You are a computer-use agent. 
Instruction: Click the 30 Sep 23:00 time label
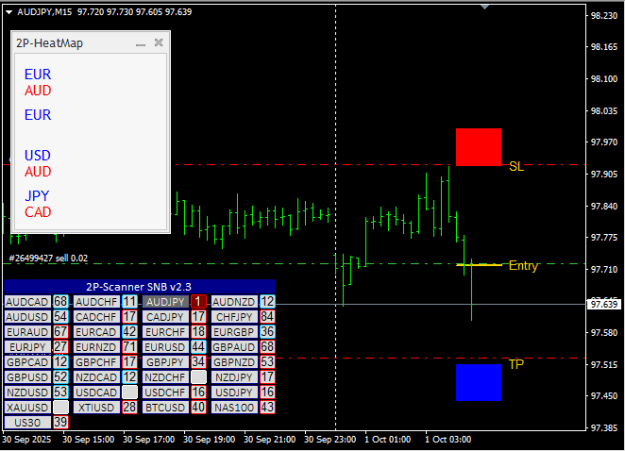(330, 439)
